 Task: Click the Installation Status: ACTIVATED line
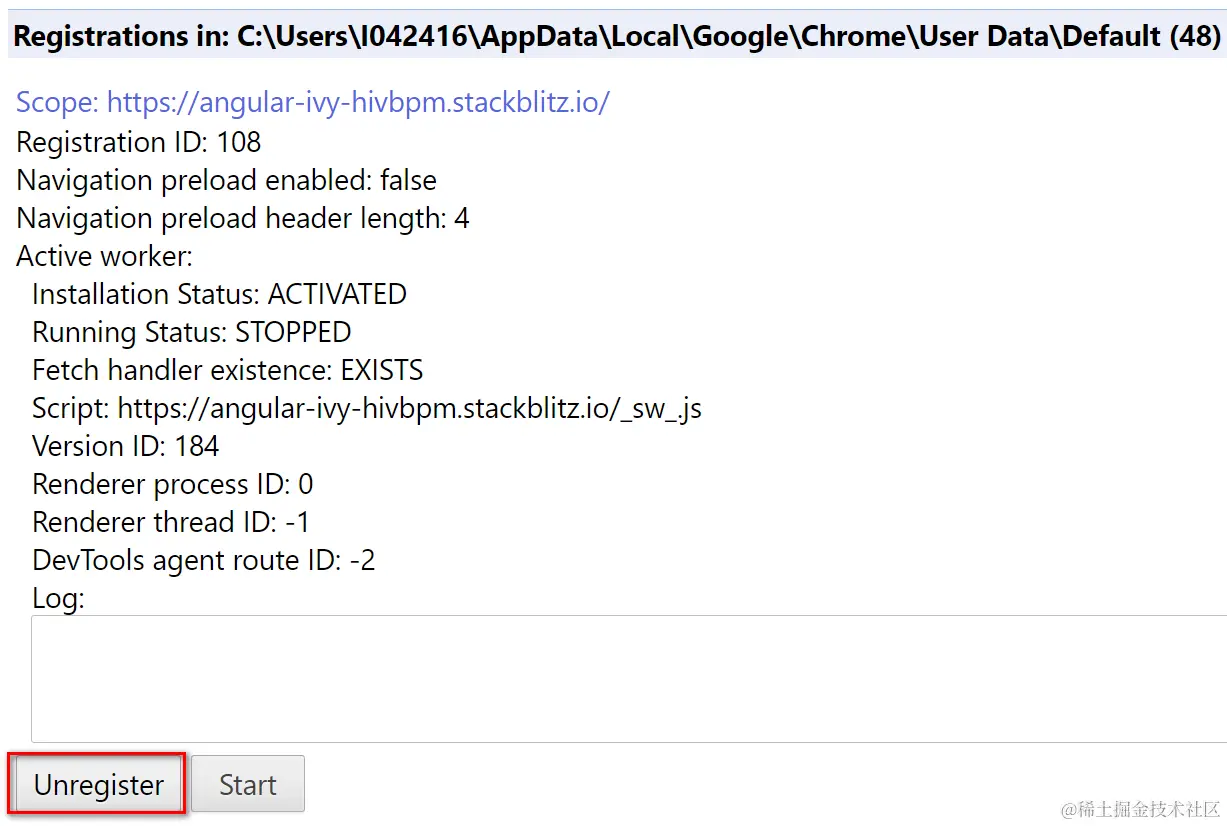tap(219, 294)
